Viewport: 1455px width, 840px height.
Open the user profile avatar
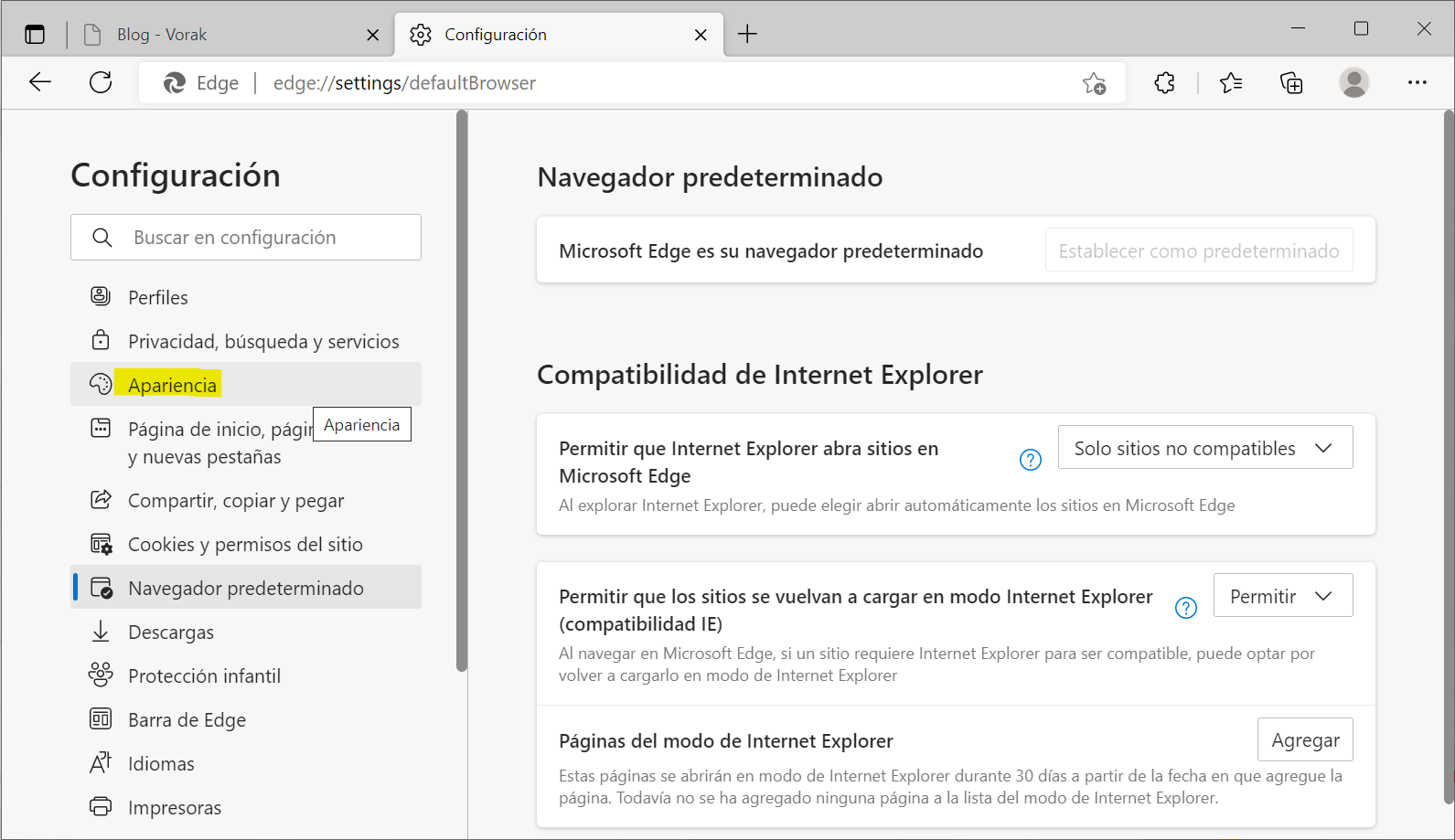[1354, 83]
